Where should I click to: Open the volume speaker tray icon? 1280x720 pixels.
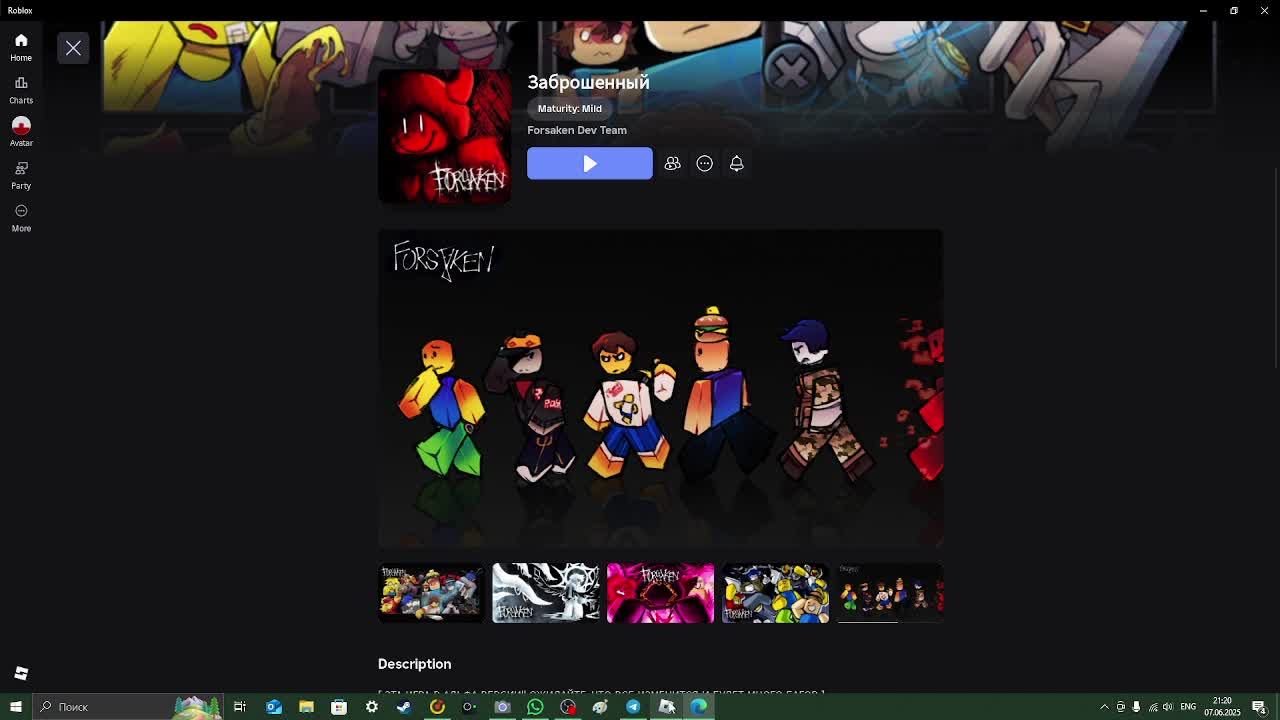coord(1168,707)
